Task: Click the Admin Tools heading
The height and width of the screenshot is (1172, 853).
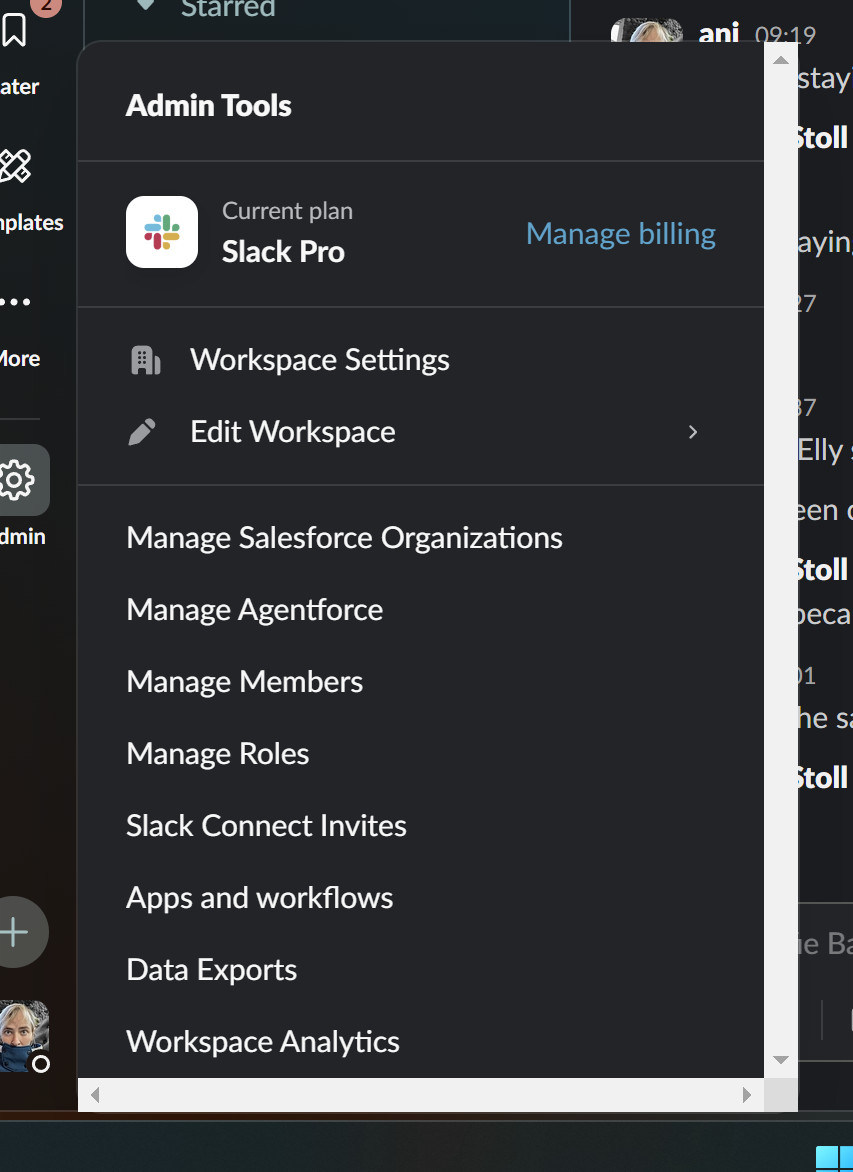Action: [x=209, y=105]
